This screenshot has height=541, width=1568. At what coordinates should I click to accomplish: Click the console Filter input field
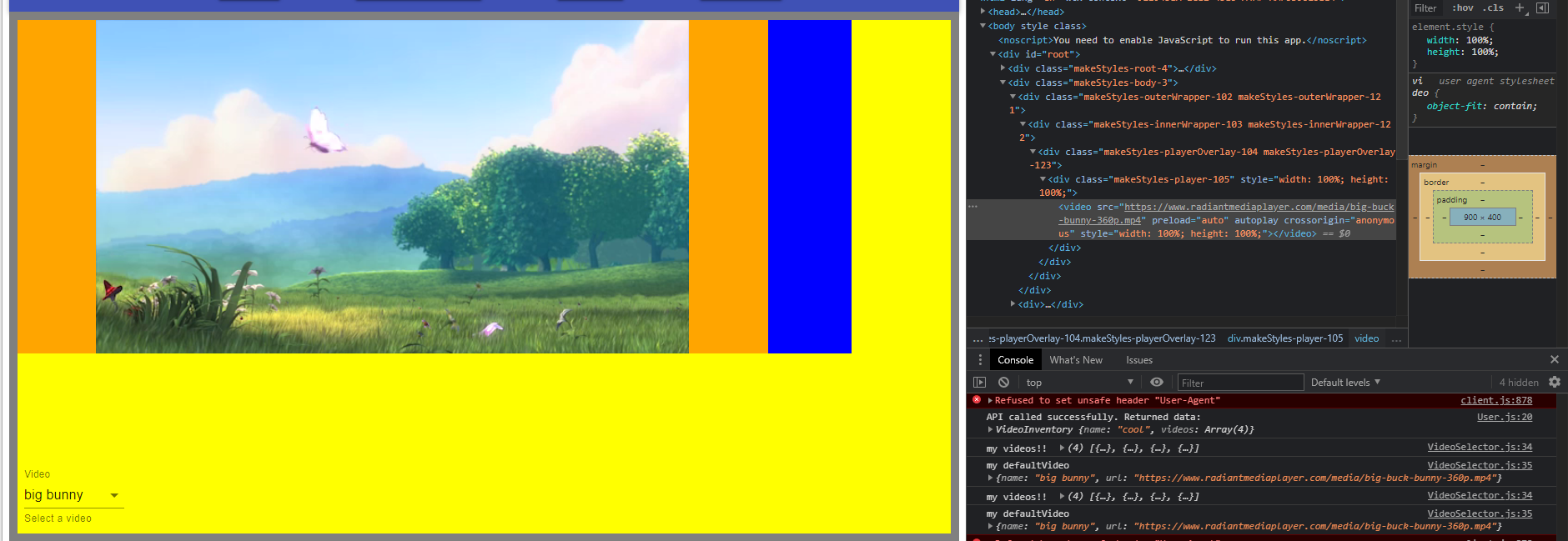1240,383
